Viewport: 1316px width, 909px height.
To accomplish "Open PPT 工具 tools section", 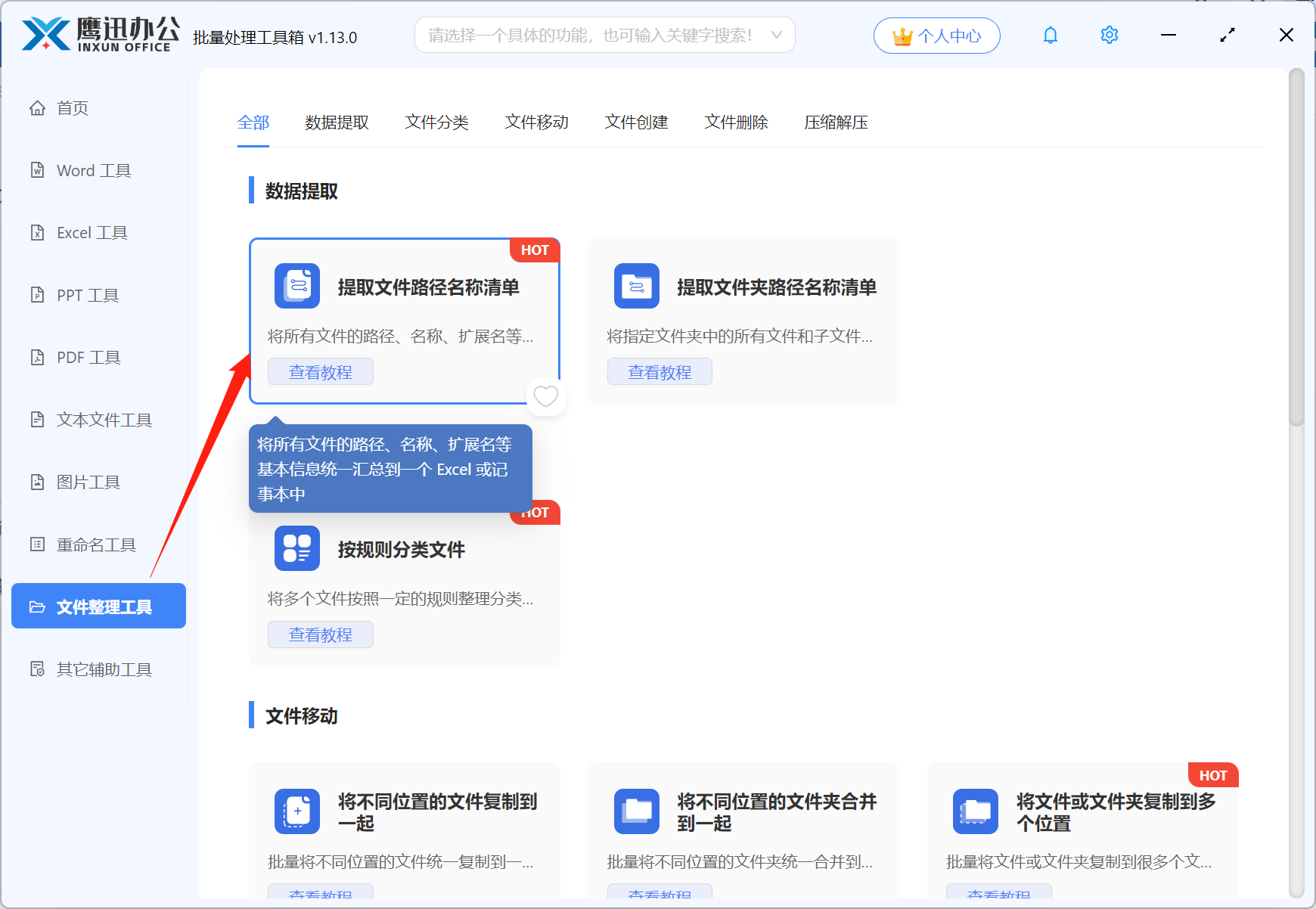I will click(x=86, y=295).
